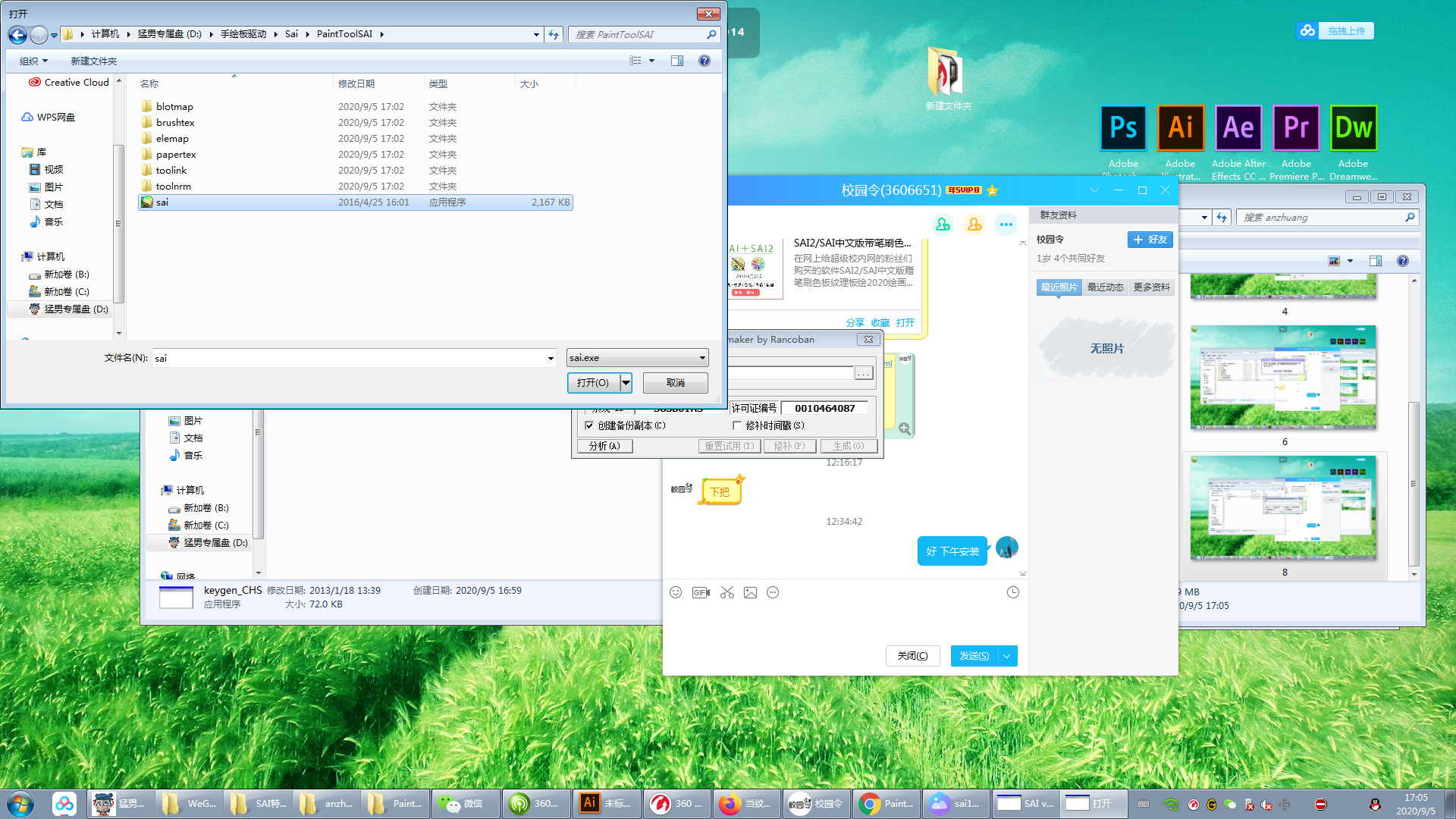Open view options dropdown arrow in Open dialog
Image resolution: width=1456 pixels, height=819 pixels.
[x=651, y=61]
